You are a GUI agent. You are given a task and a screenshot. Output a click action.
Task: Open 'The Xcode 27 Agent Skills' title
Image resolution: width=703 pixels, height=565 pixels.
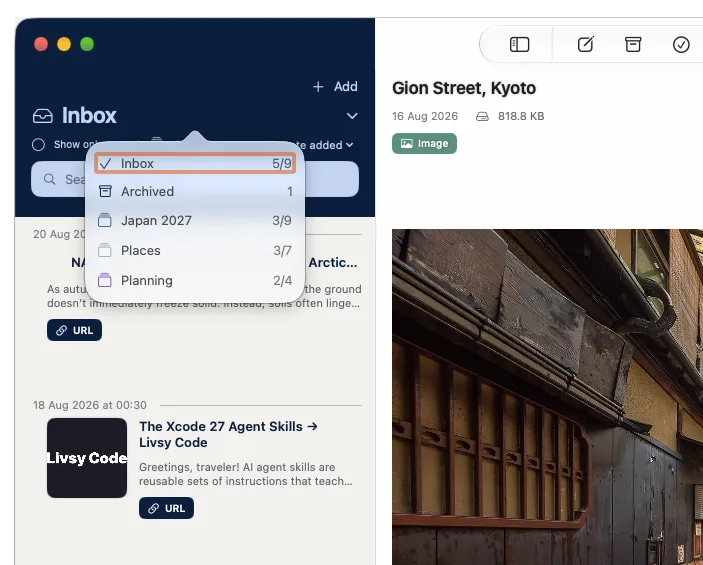(x=228, y=434)
